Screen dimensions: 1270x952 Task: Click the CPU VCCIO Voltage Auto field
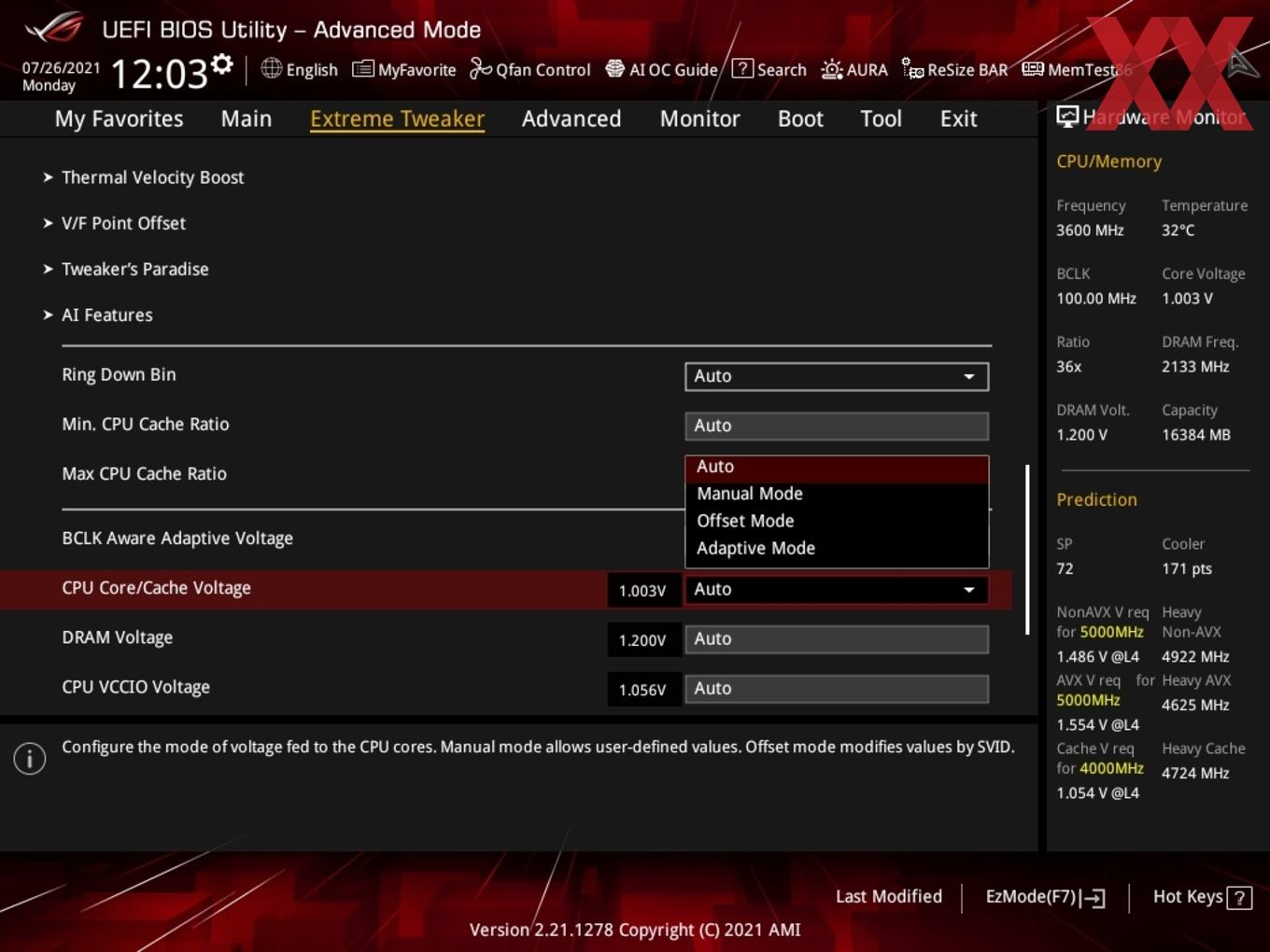(837, 689)
